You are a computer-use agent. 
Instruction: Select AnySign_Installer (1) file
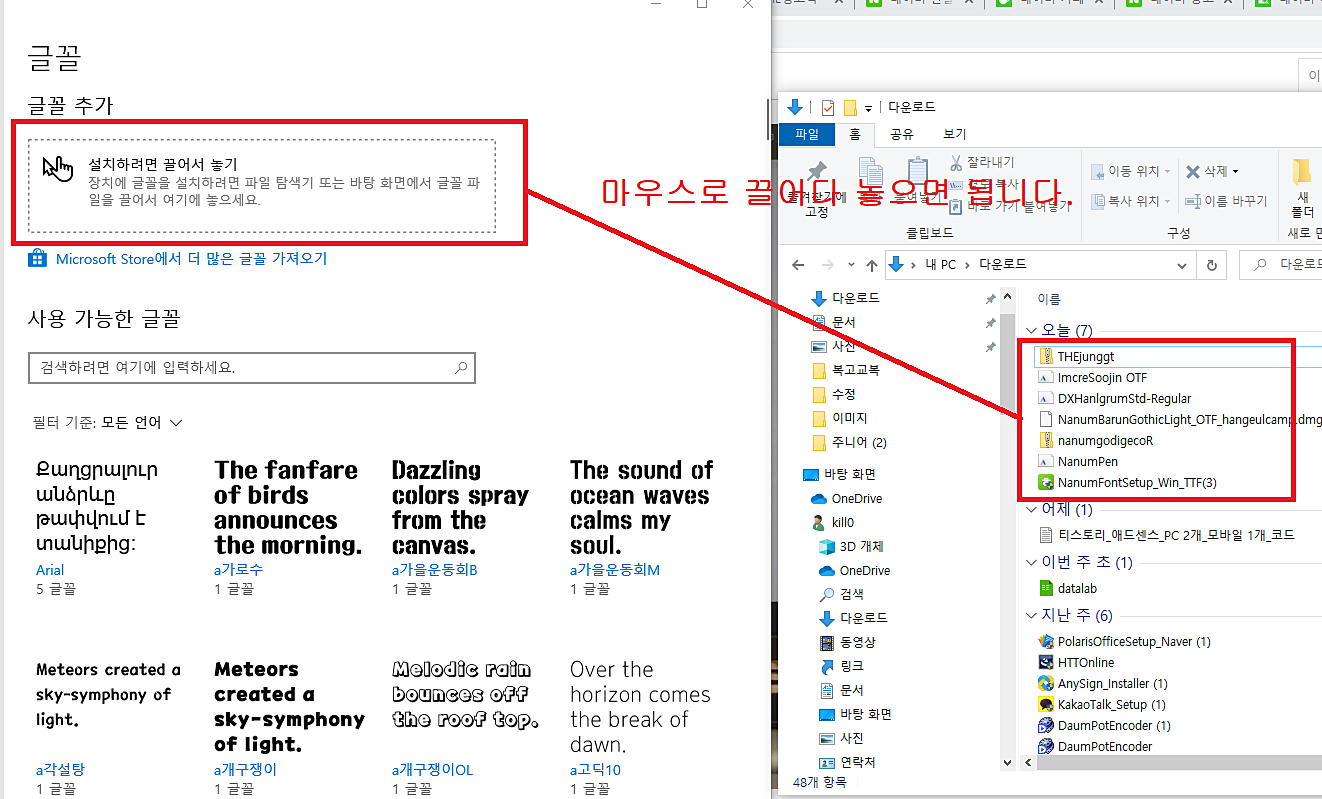click(1103, 683)
